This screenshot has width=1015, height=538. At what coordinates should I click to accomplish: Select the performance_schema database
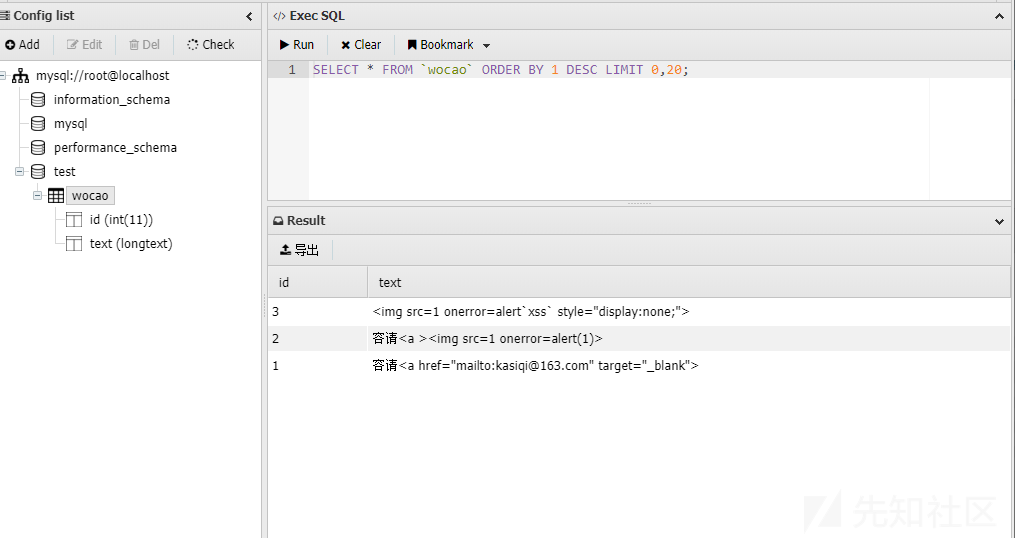(115, 148)
